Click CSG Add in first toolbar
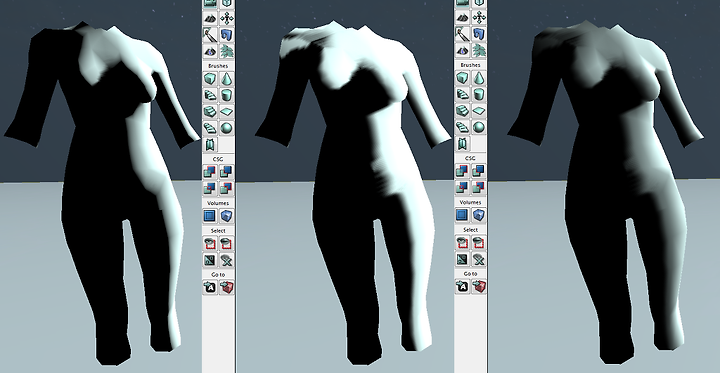The height and width of the screenshot is (373, 720). 210,172
